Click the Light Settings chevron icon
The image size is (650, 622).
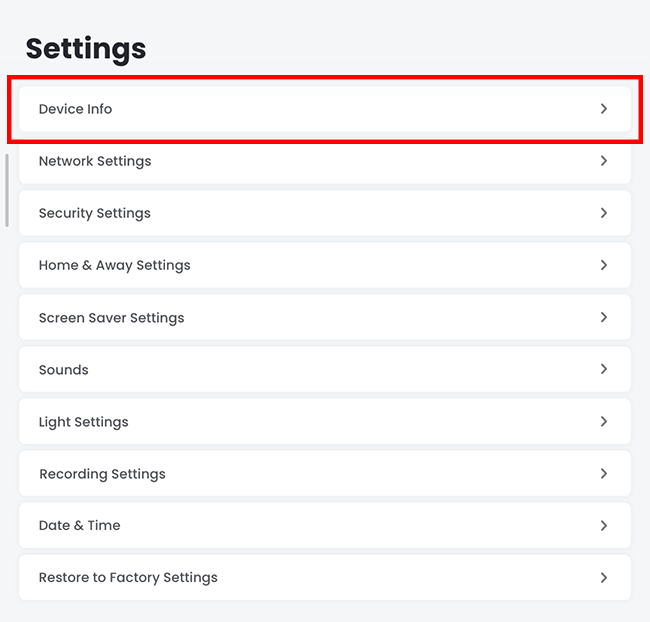[604, 422]
